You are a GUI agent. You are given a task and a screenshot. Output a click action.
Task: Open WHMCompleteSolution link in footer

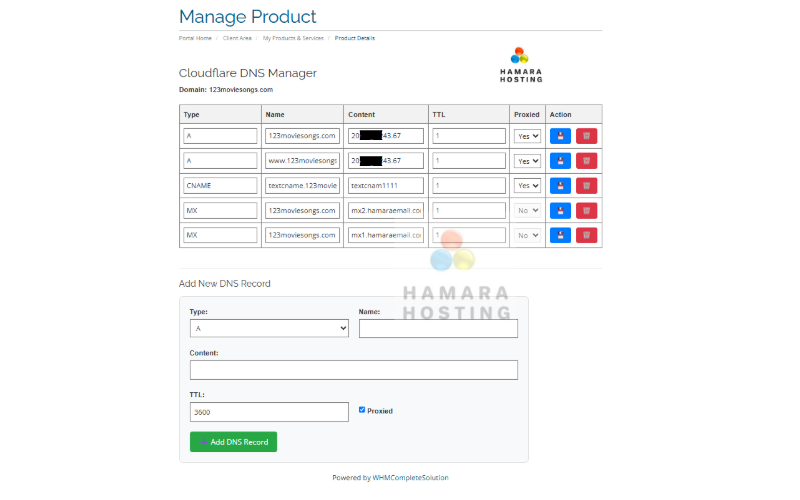point(410,478)
